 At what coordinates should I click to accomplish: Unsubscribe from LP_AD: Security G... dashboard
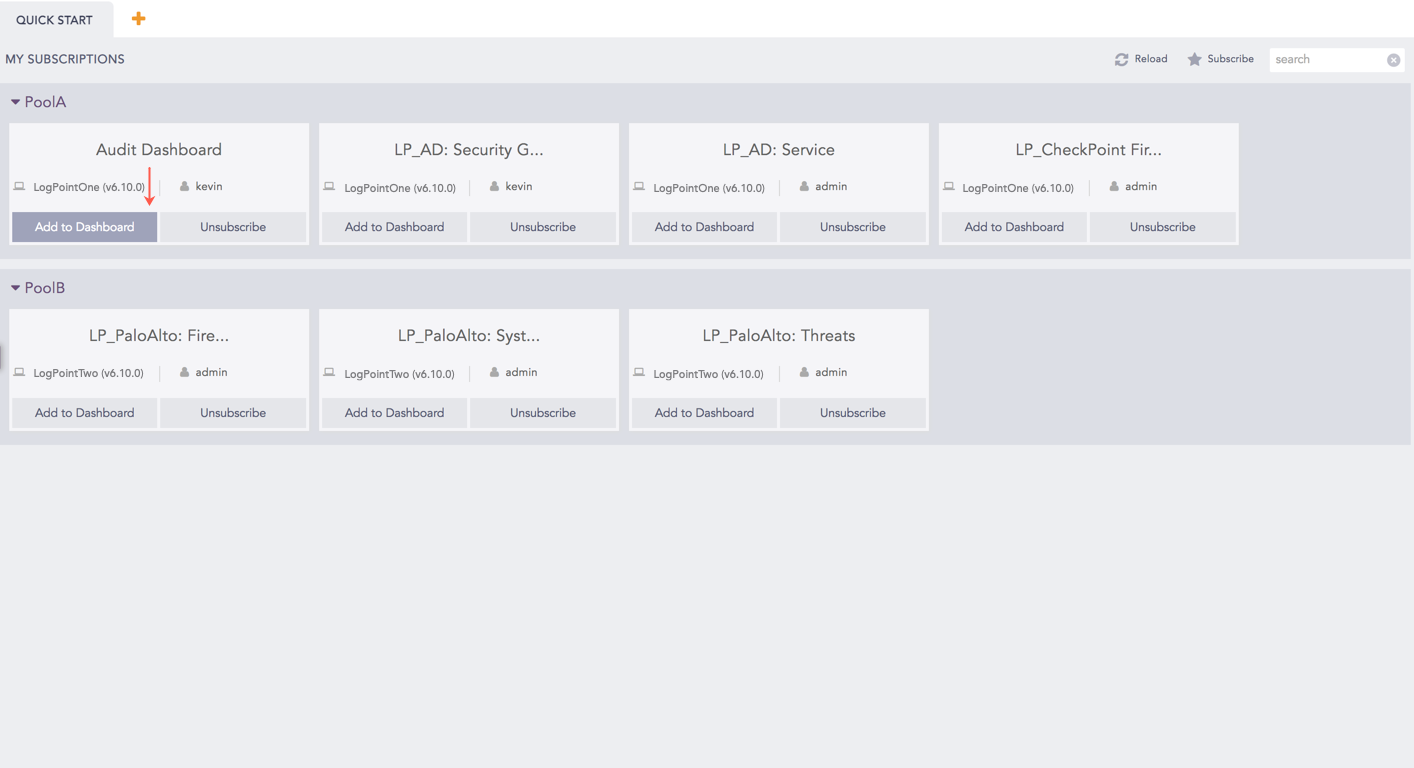pyautogui.click(x=542, y=227)
